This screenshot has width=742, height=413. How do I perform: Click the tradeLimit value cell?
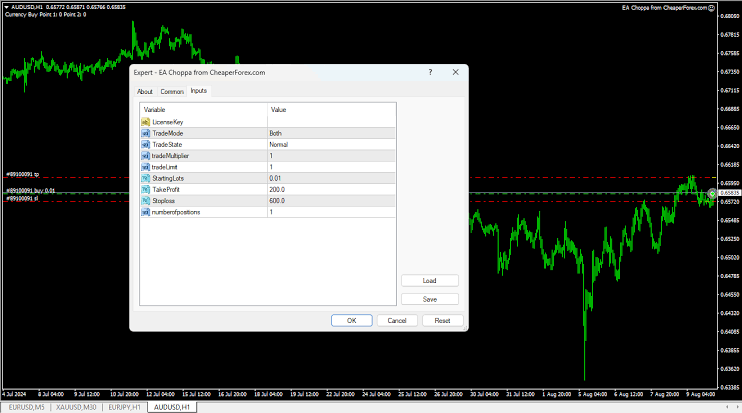[331, 167]
